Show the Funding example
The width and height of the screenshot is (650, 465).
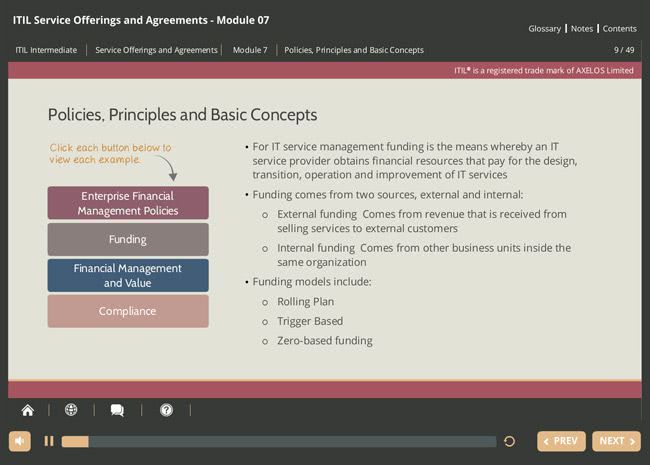128,240
